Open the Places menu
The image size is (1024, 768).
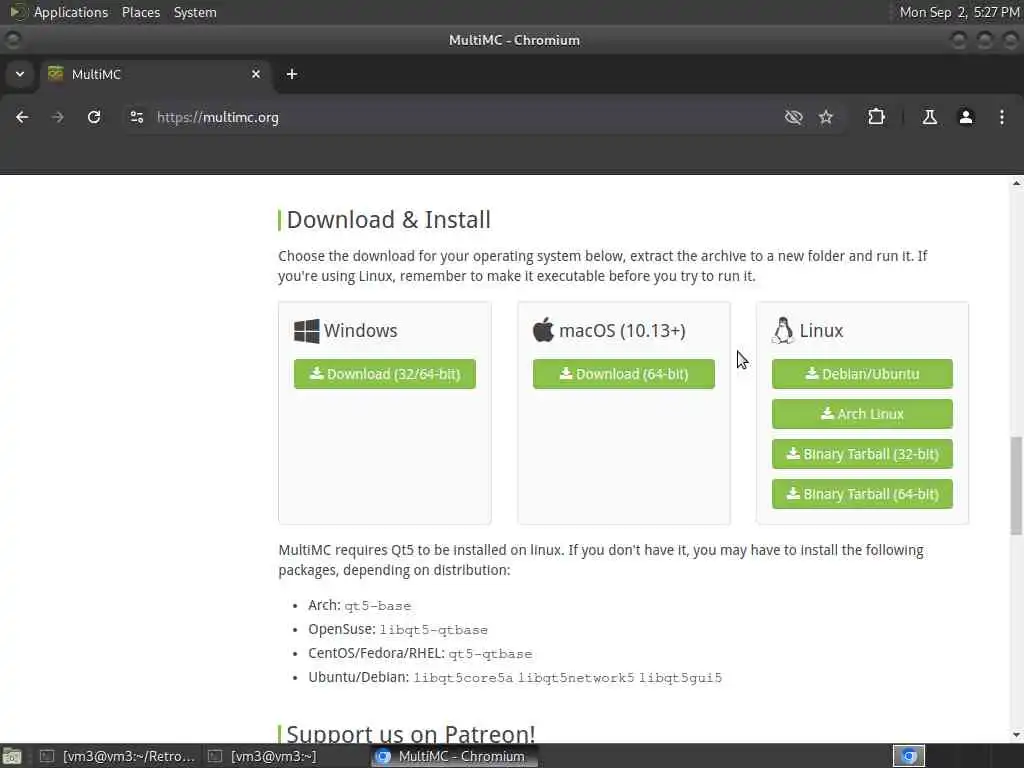[141, 12]
